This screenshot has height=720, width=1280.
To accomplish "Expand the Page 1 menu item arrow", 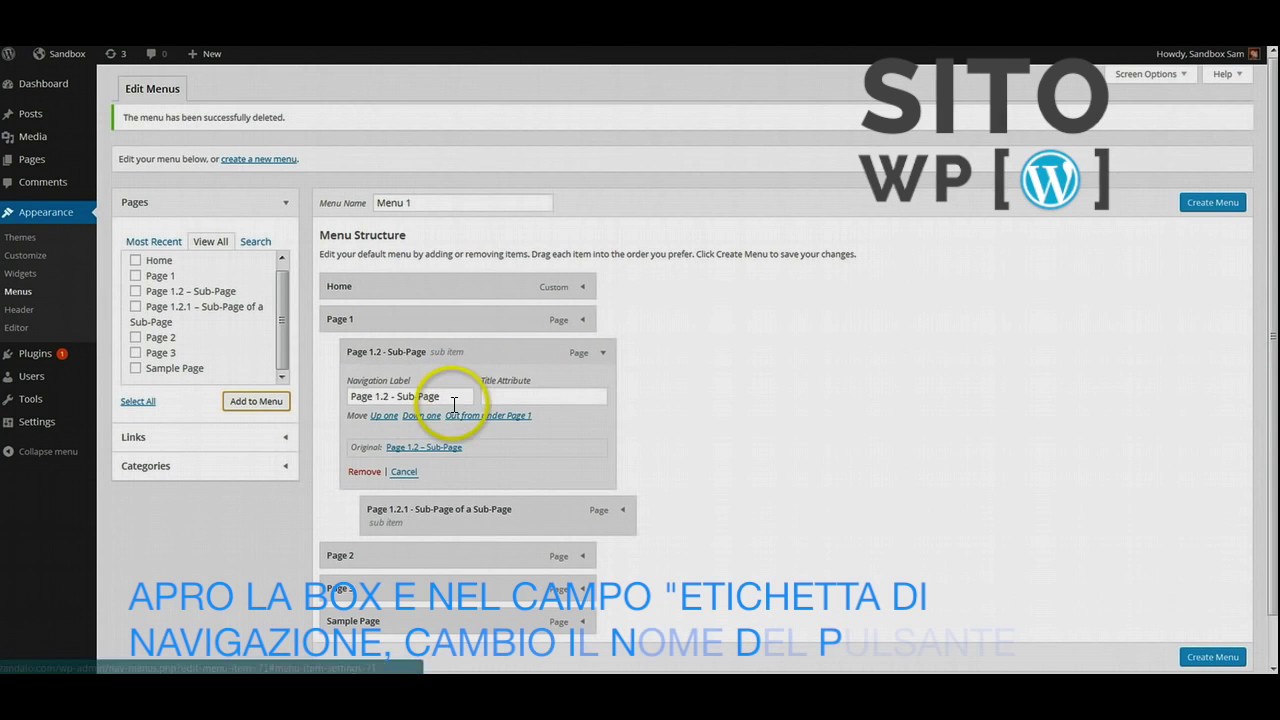I will point(582,320).
